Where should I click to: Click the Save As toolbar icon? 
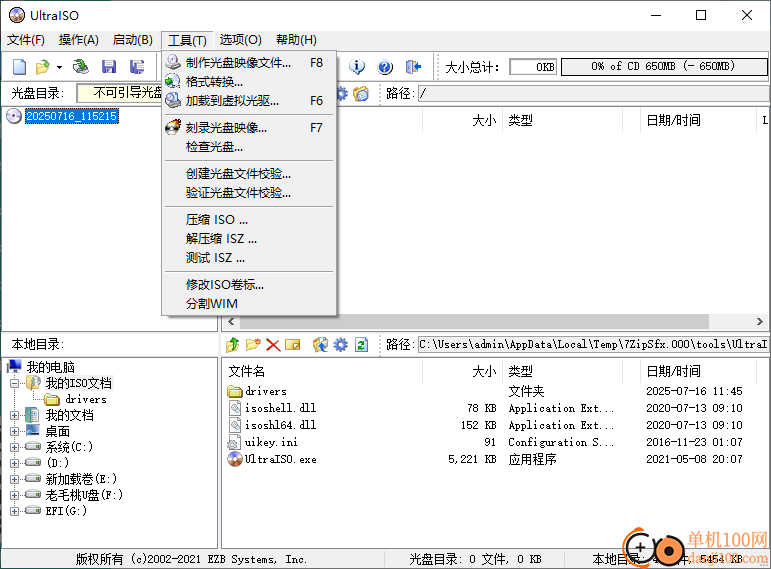click(137, 67)
